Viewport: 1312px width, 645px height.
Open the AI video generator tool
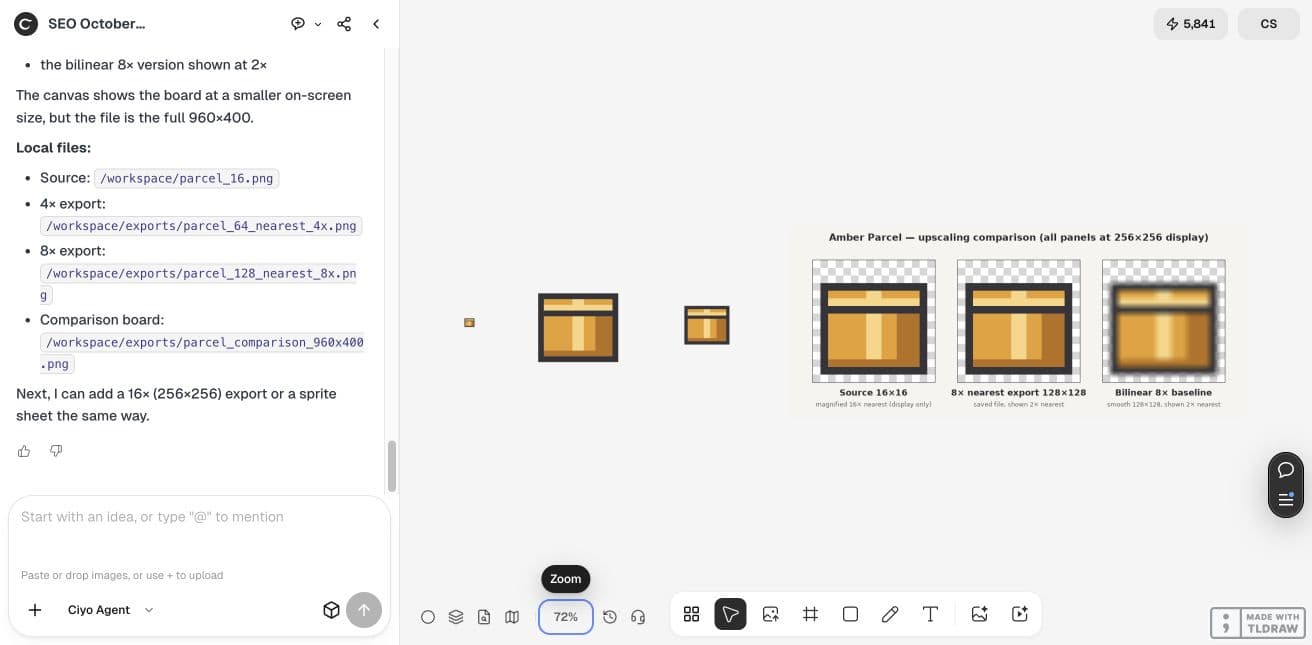click(1020, 614)
